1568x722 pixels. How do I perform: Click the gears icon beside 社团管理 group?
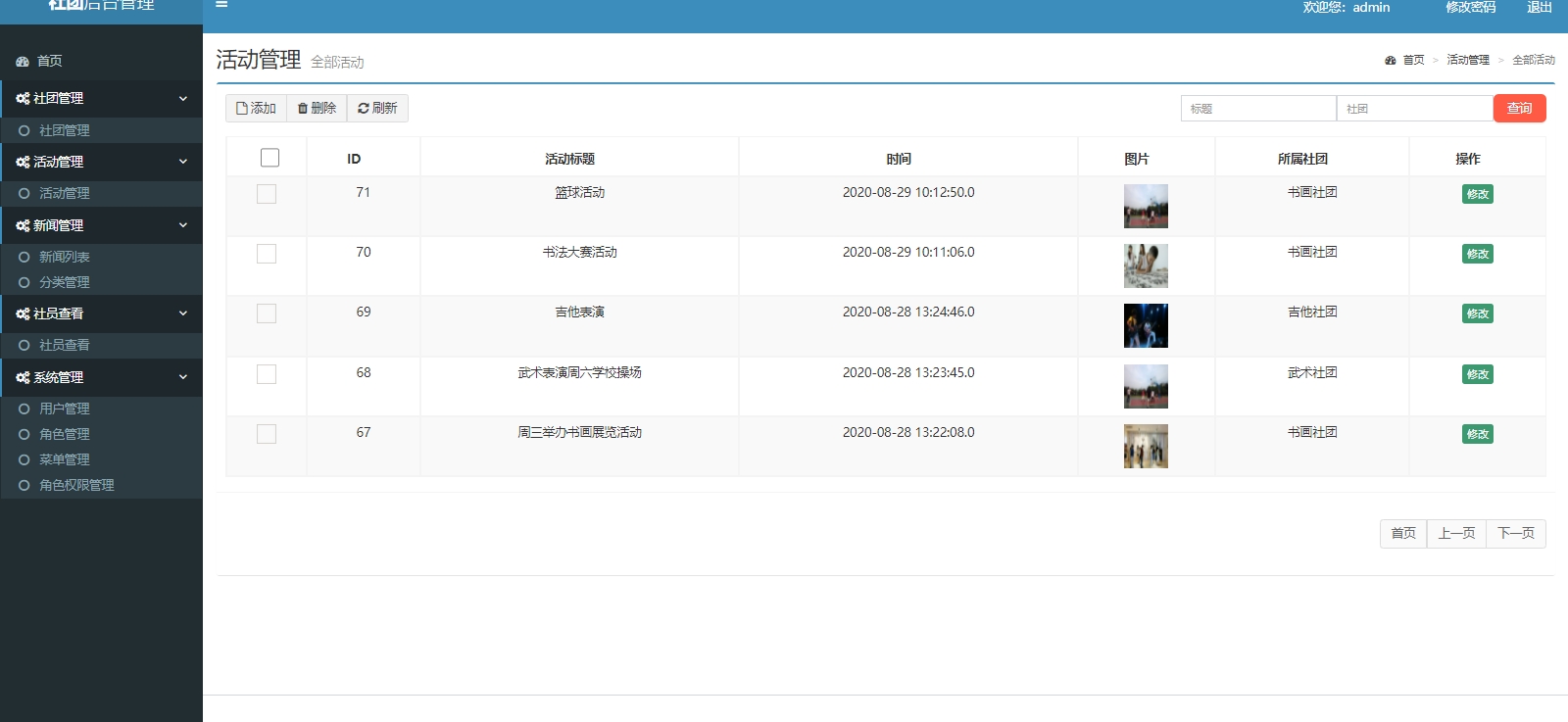click(x=23, y=98)
